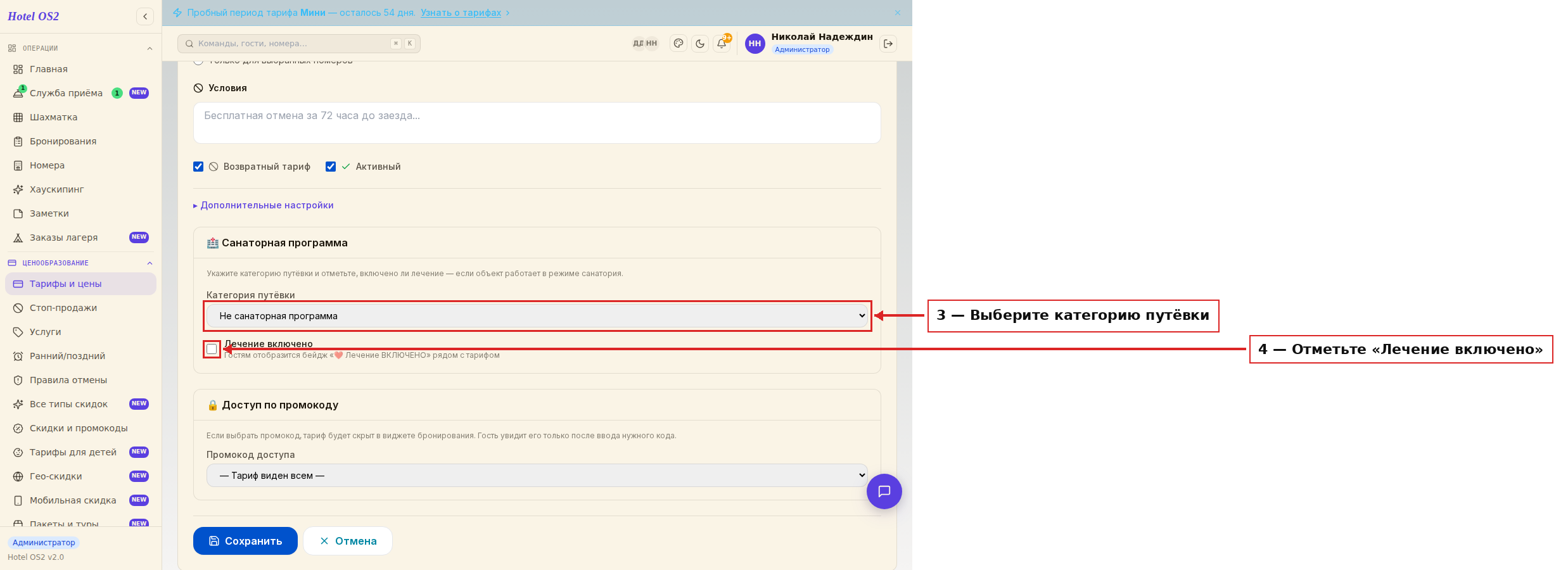Collapse sidebar with chevron button
1568x570 pixels.
[x=145, y=16]
